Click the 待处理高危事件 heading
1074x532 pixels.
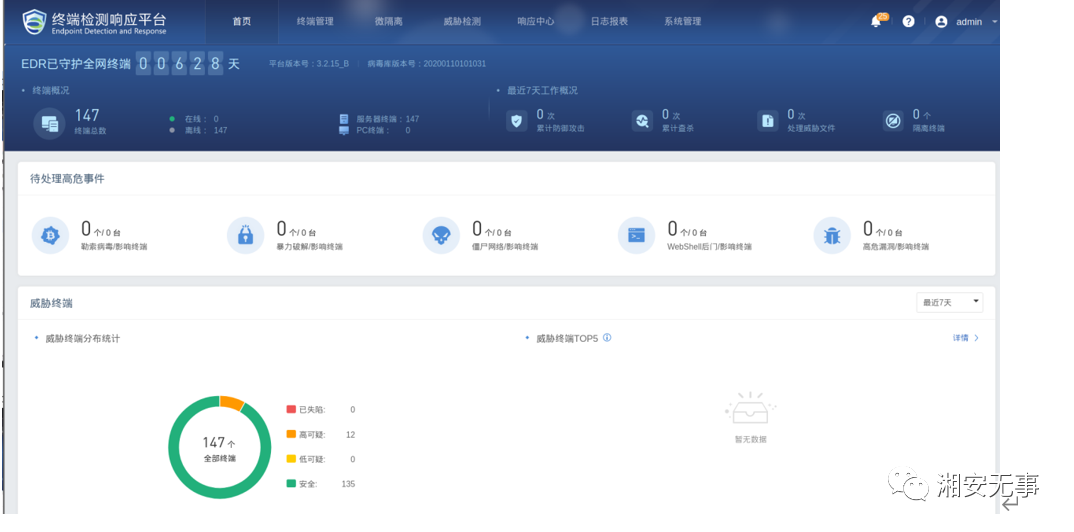pyautogui.click(x=67, y=179)
